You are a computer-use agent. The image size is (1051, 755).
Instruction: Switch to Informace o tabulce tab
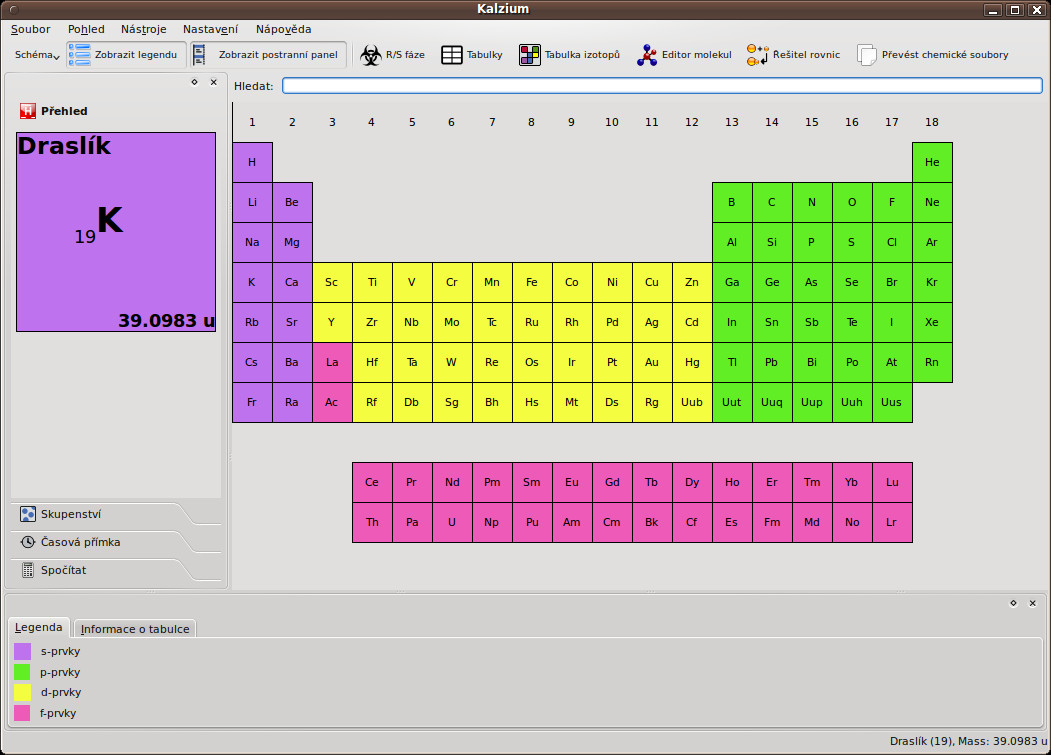click(135, 629)
